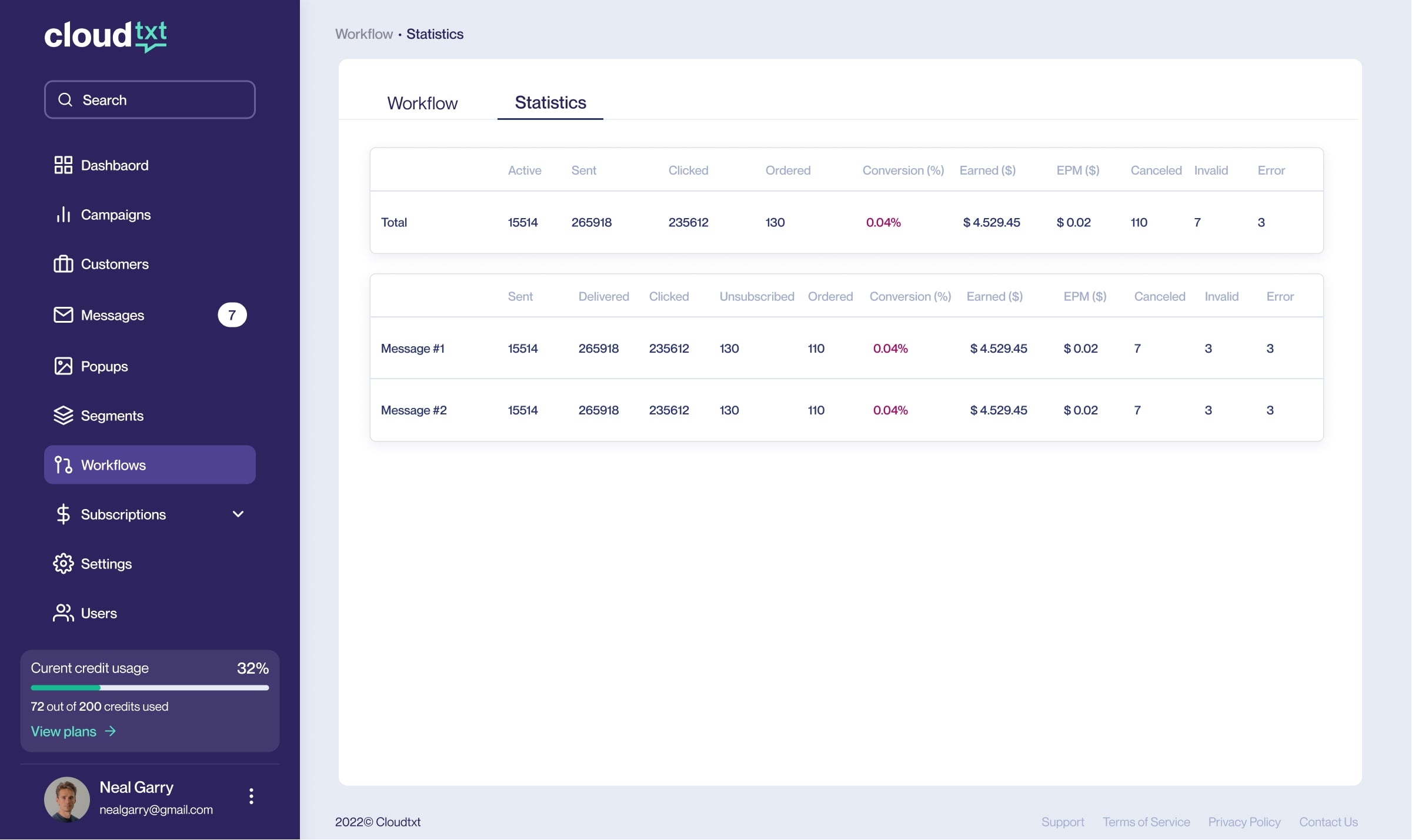Open the Messages envelope icon
1412x840 pixels.
(x=63, y=315)
